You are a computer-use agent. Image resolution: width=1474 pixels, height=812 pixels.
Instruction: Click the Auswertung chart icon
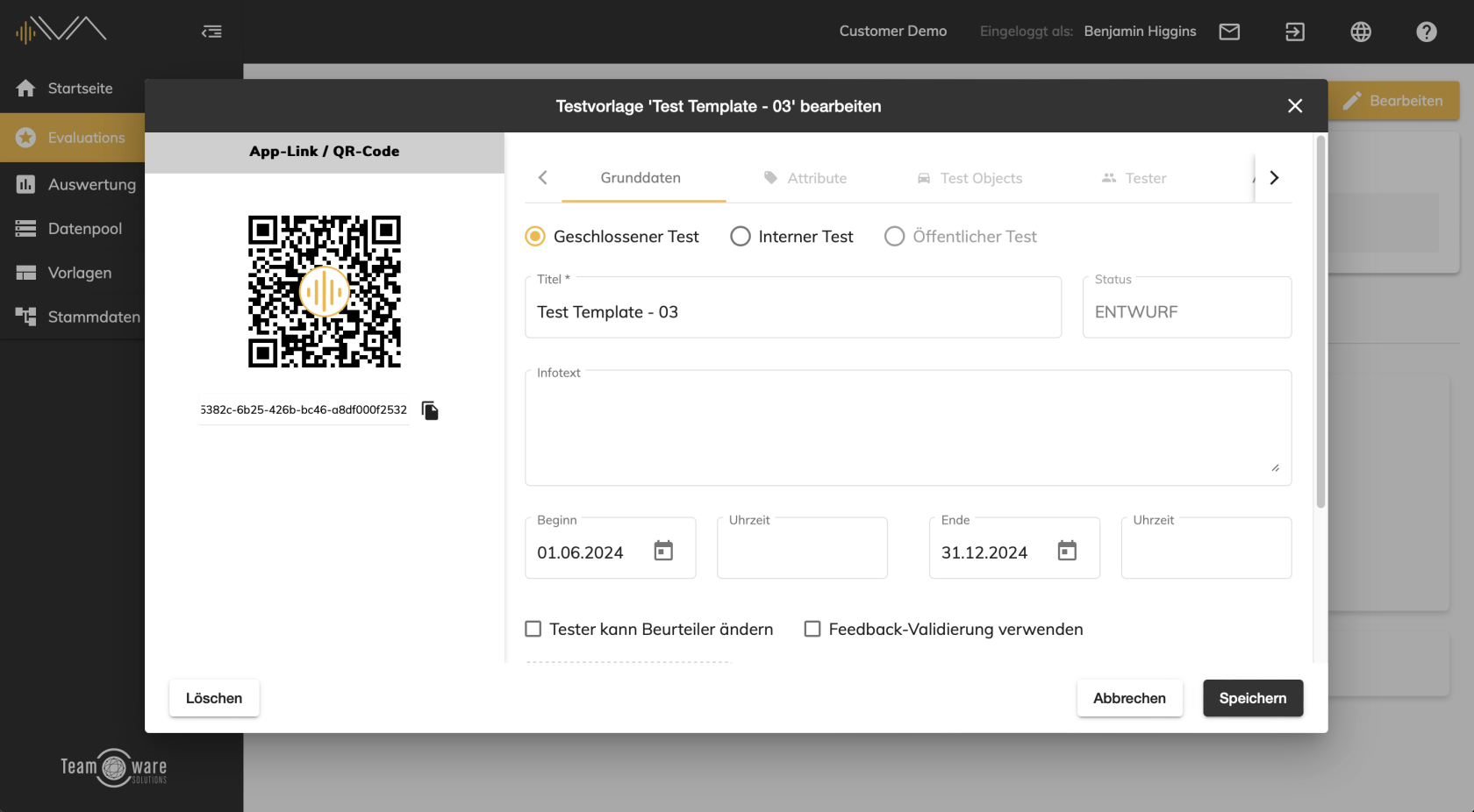(25, 184)
